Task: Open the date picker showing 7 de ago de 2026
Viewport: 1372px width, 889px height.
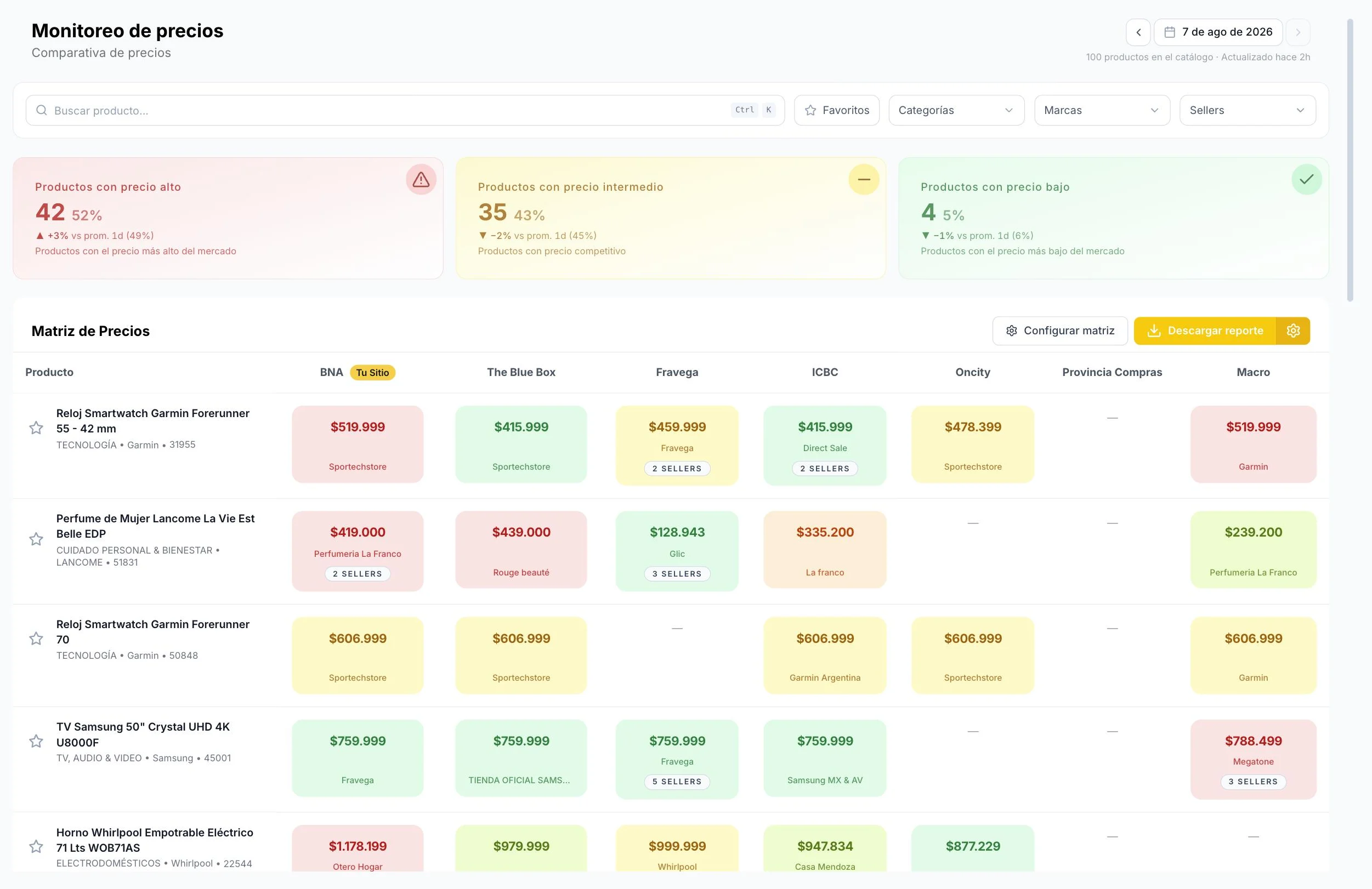Action: click(1218, 32)
